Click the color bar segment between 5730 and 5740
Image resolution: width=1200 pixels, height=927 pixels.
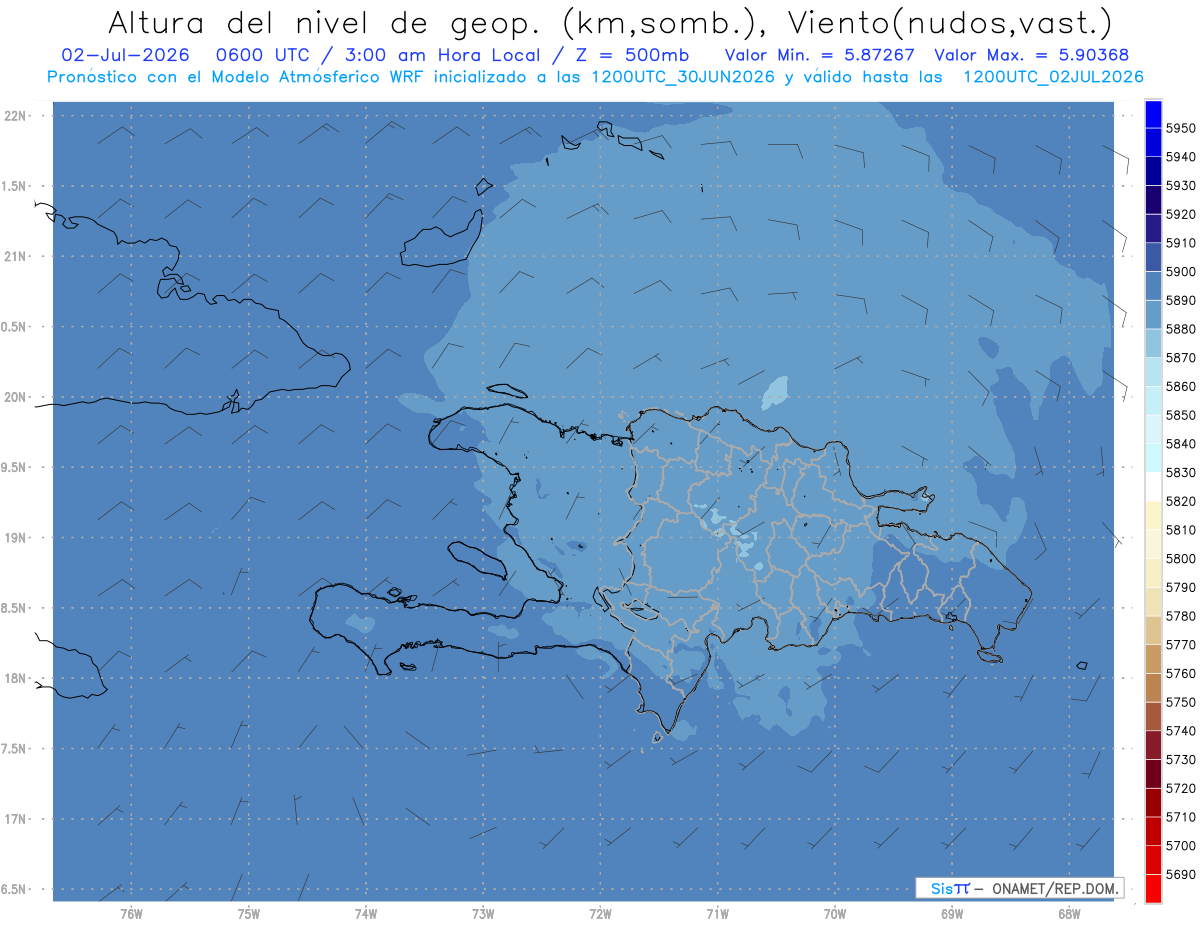pos(1153,745)
